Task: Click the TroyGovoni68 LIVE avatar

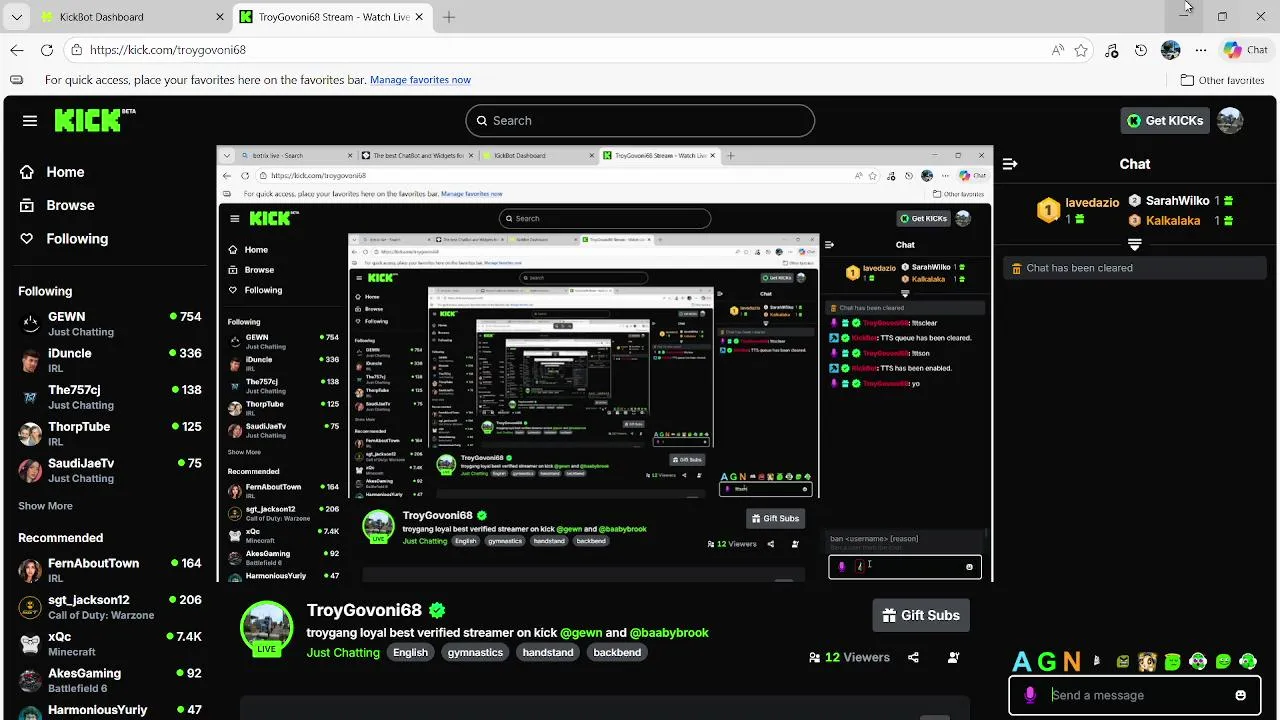Action: tap(266, 627)
